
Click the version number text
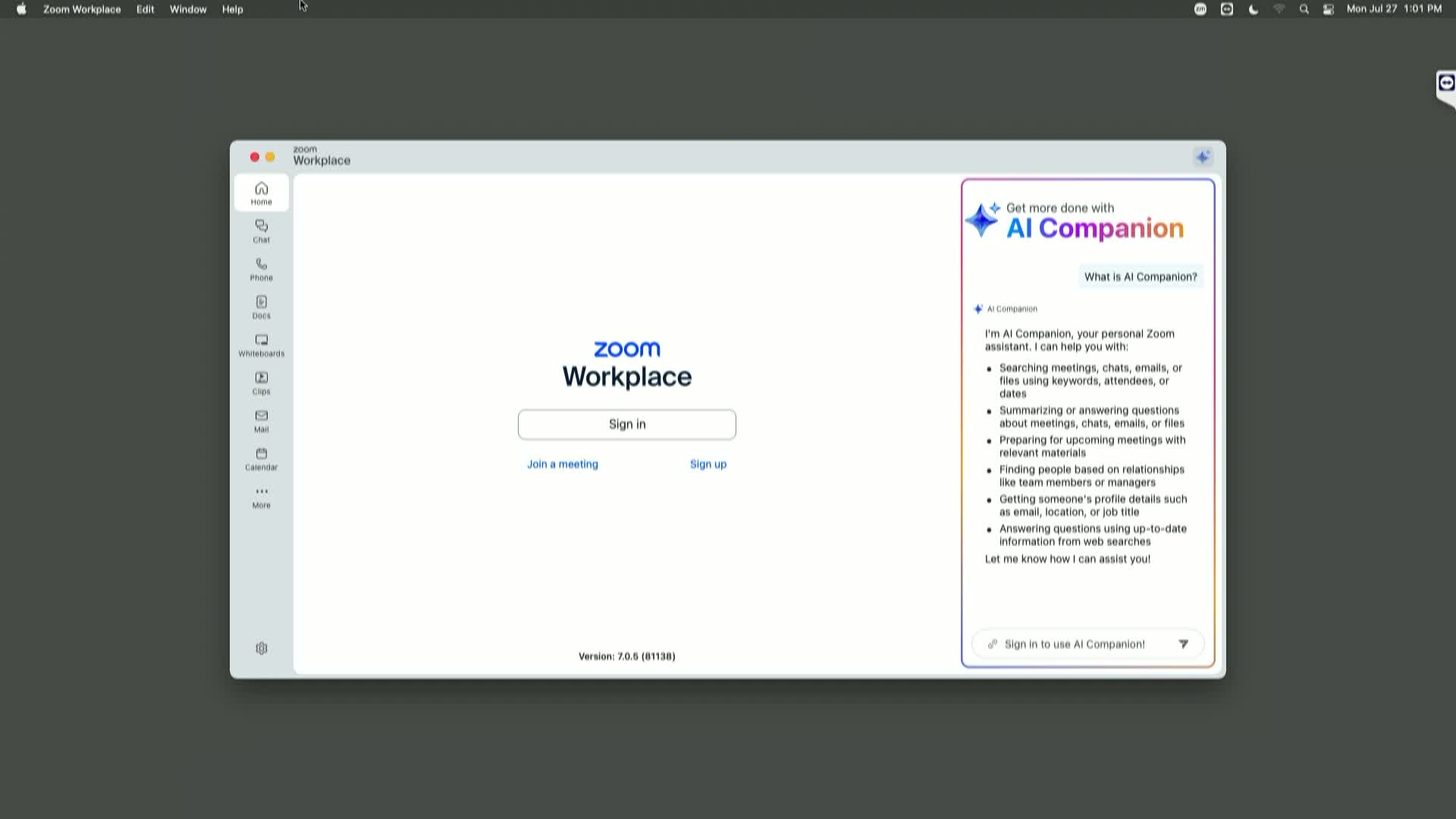pyautogui.click(x=627, y=656)
